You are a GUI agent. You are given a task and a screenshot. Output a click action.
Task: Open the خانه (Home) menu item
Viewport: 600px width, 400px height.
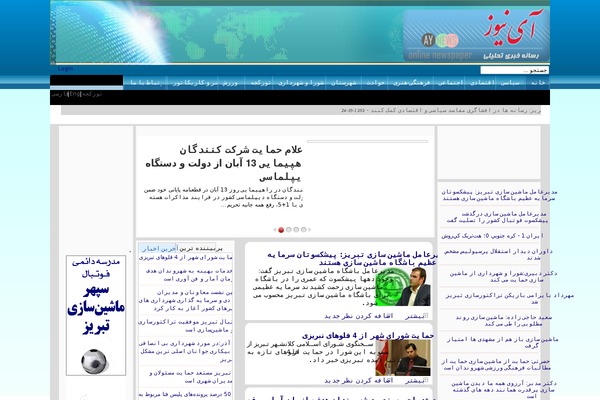click(537, 82)
